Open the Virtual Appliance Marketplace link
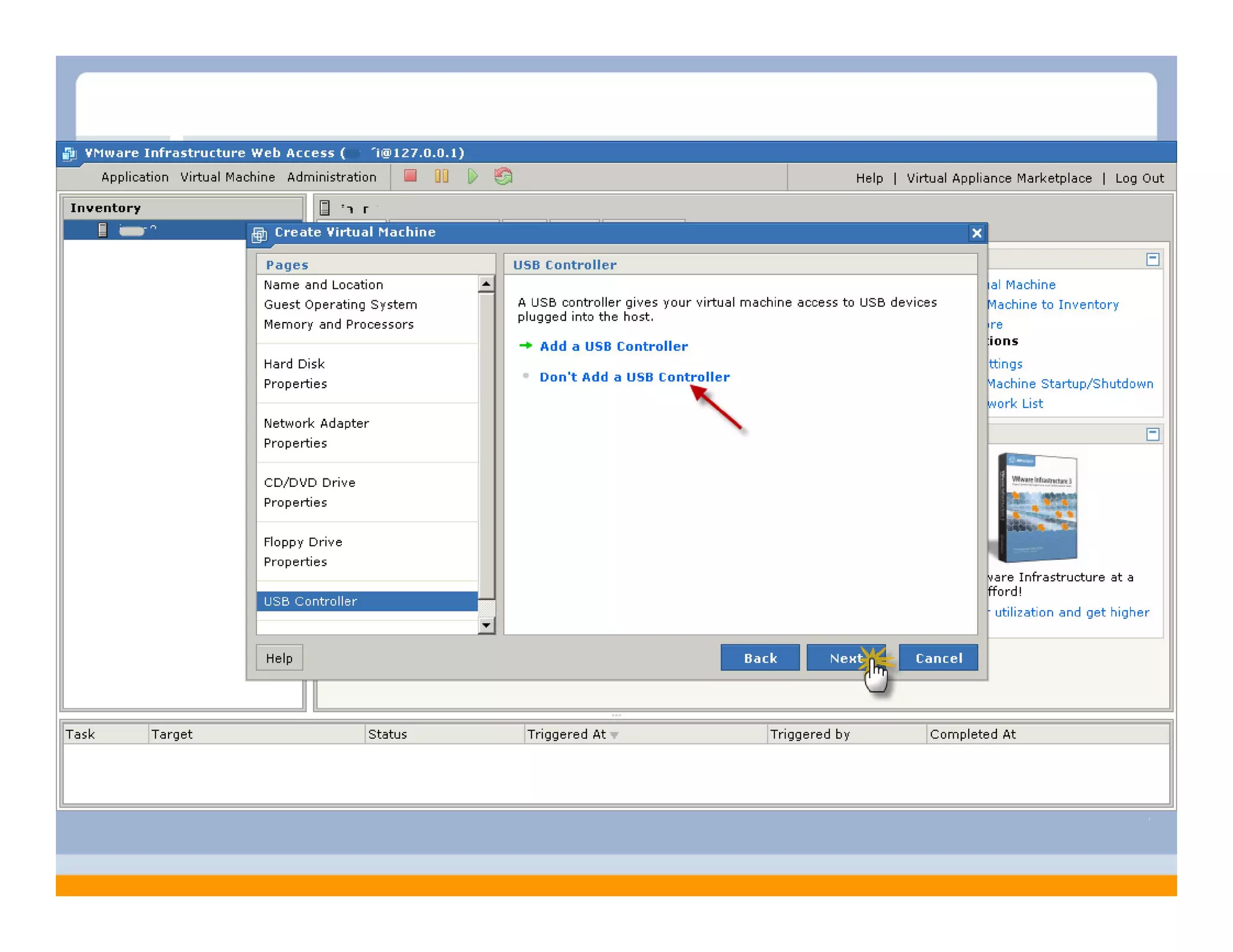The width and height of the screenshot is (1233, 952). (x=999, y=178)
